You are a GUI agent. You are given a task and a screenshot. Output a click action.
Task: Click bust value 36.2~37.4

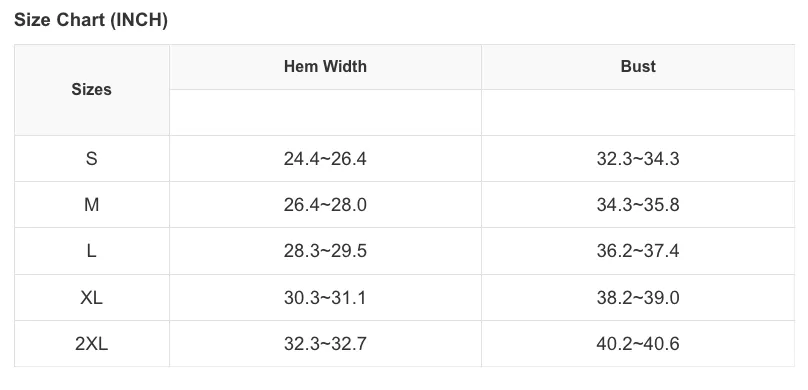tap(638, 251)
